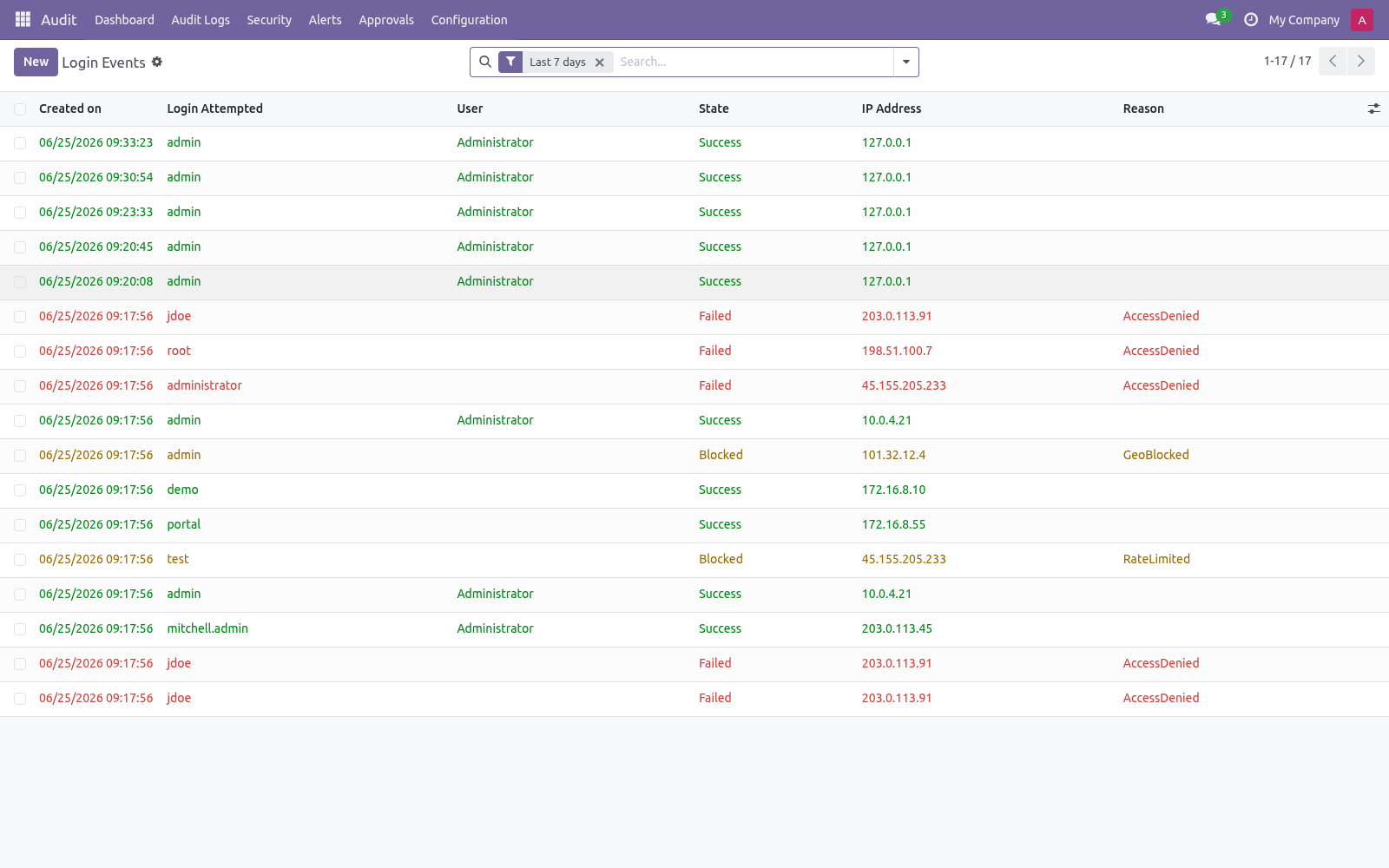Click IP address 203.0.113.45
This screenshot has height=868, width=1389.
[897, 628]
